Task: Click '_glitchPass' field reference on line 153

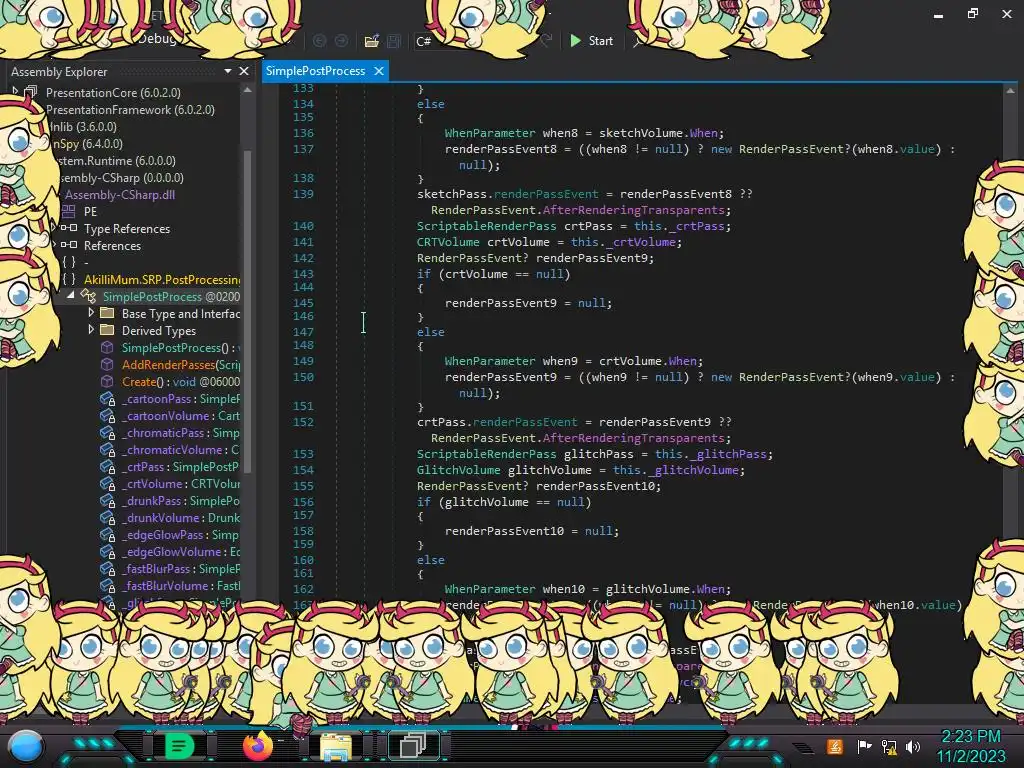Action: [x=729, y=454]
